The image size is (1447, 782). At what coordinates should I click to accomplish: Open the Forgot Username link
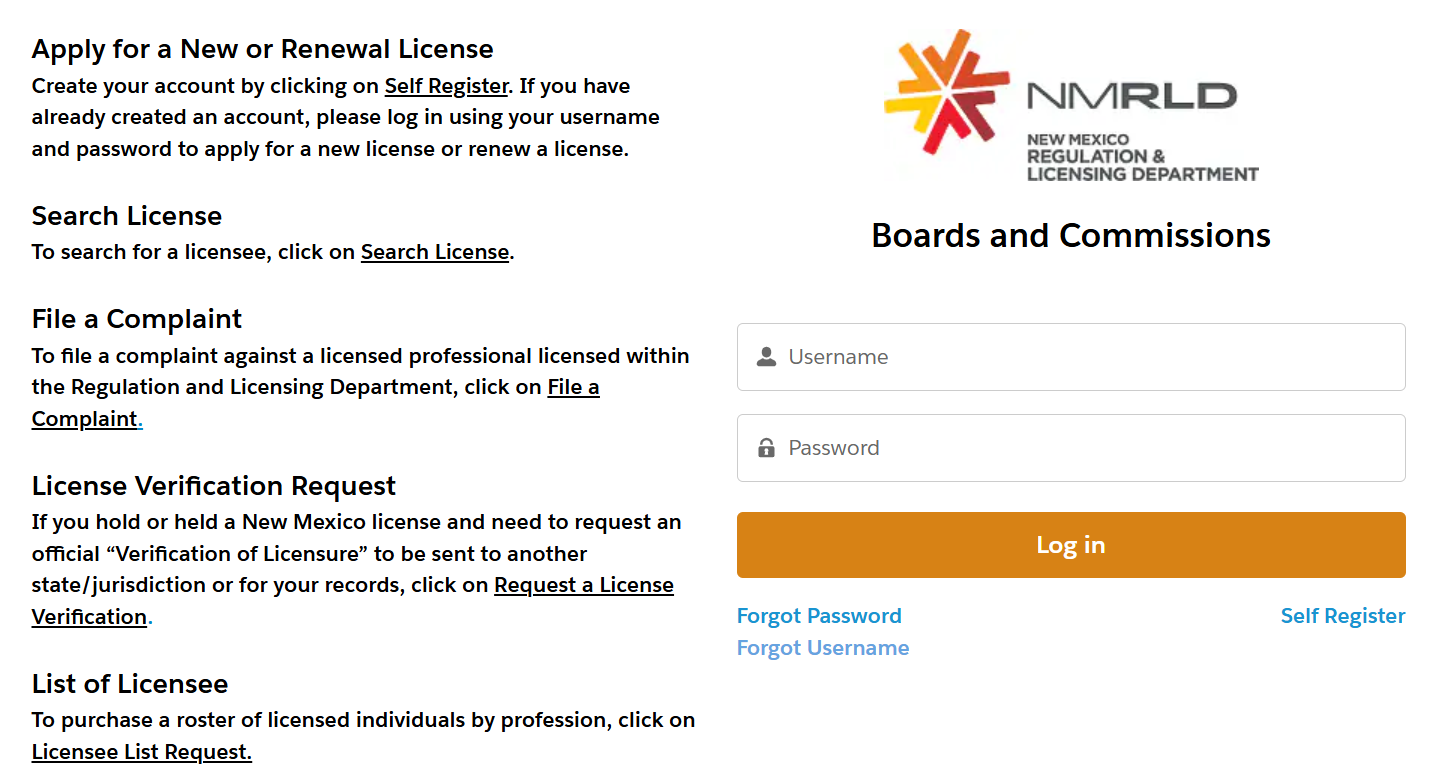tap(823, 648)
